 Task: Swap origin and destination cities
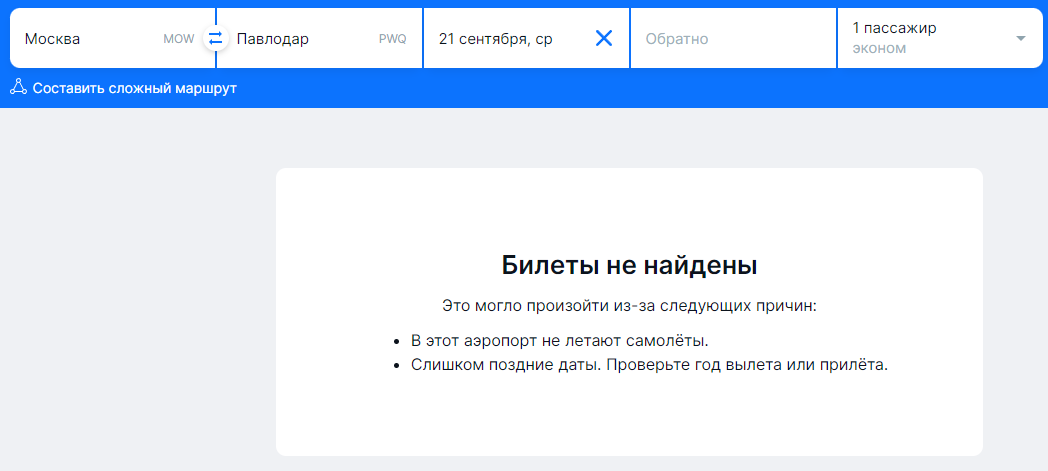coord(215,38)
